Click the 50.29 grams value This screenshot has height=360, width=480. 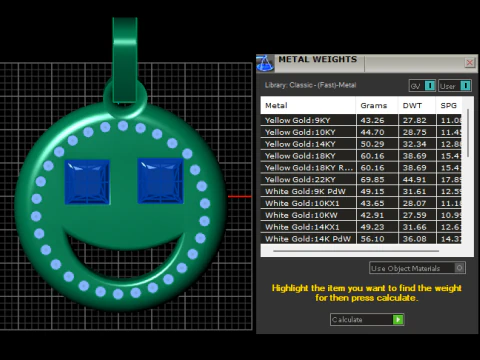372,144
